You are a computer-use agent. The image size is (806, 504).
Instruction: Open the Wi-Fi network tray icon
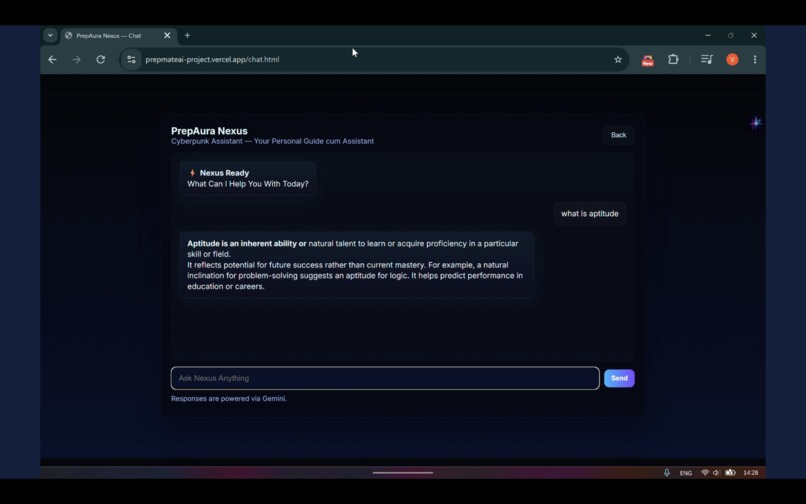pos(705,473)
